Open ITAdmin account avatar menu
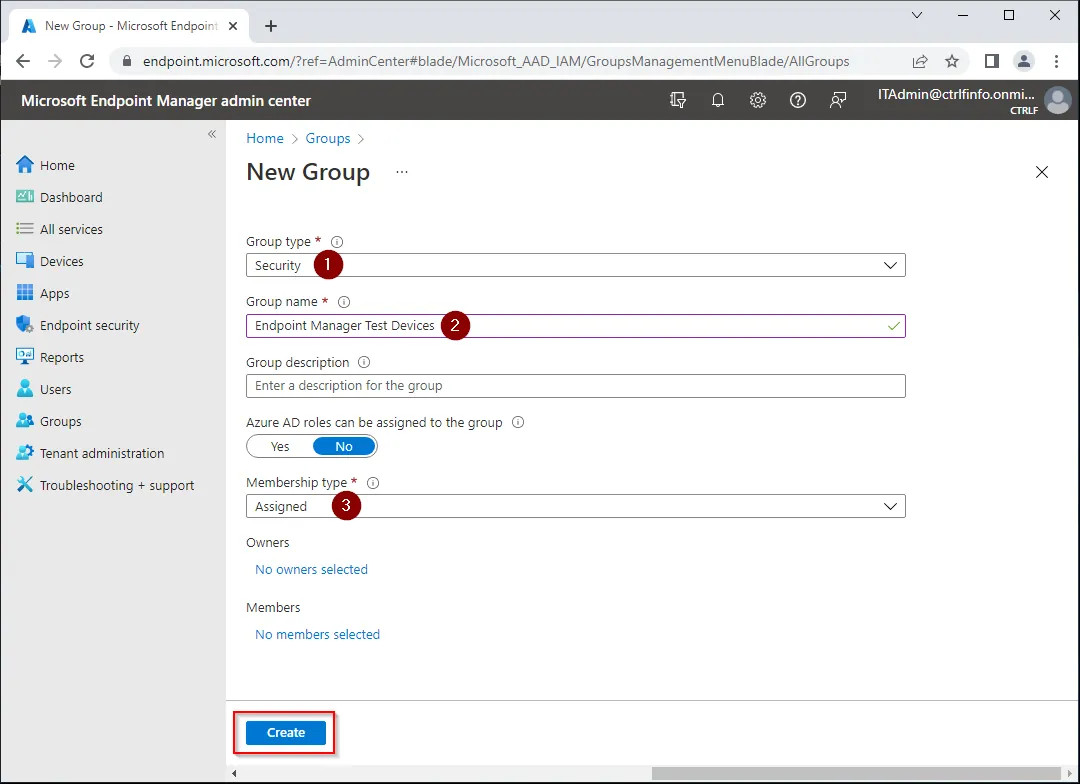The image size is (1080, 784). tap(1057, 101)
